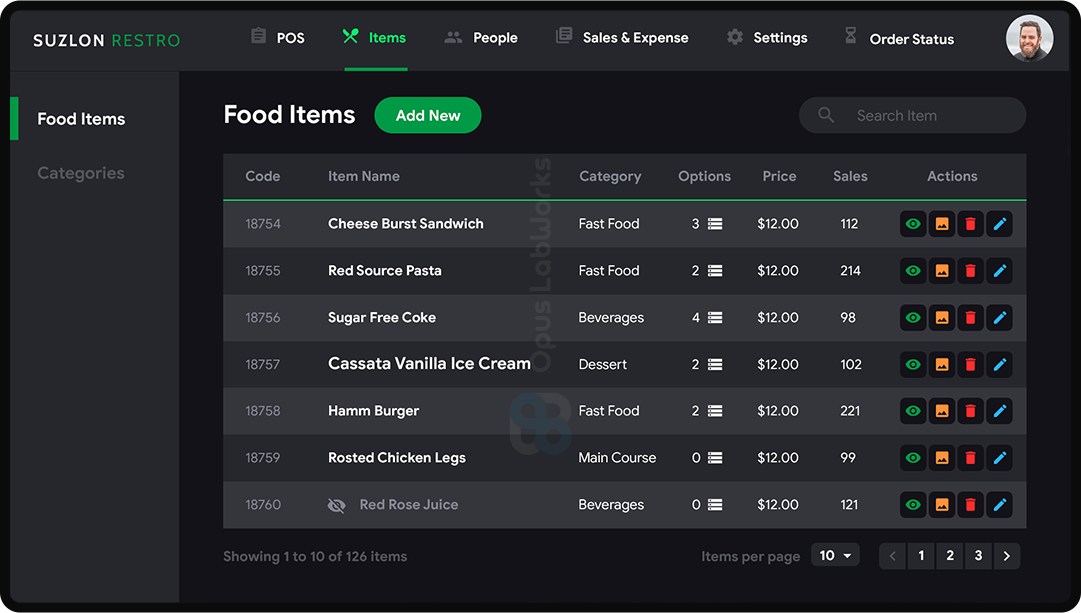The height and width of the screenshot is (613, 1081).
Task: Edit the Red Source Pasta item
Action: click(999, 271)
